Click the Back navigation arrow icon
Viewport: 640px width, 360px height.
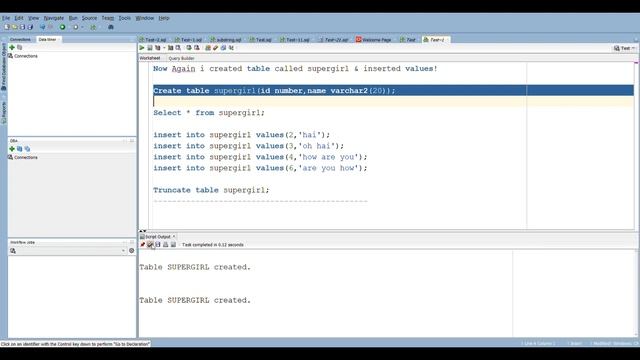tap(42, 27)
